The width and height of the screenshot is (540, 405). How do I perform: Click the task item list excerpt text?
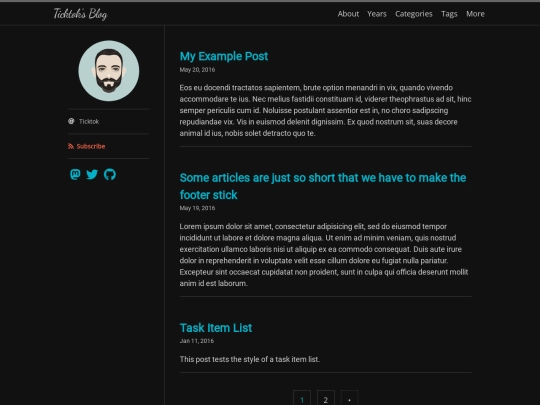(x=250, y=359)
